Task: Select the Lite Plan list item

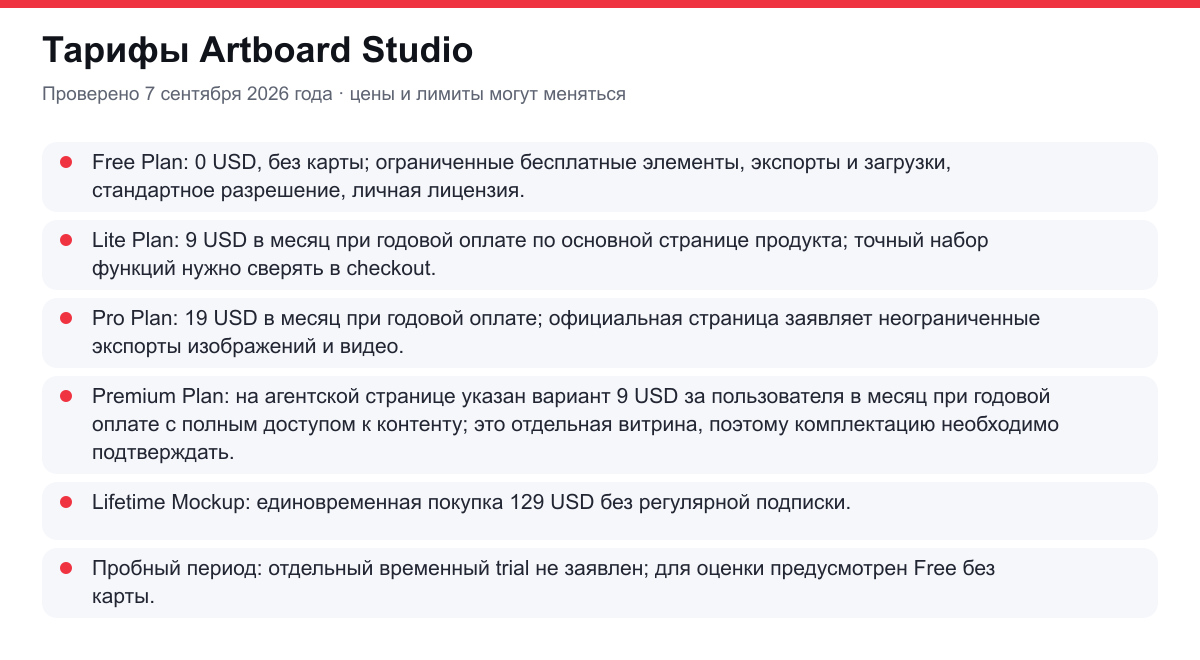Action: (600, 254)
